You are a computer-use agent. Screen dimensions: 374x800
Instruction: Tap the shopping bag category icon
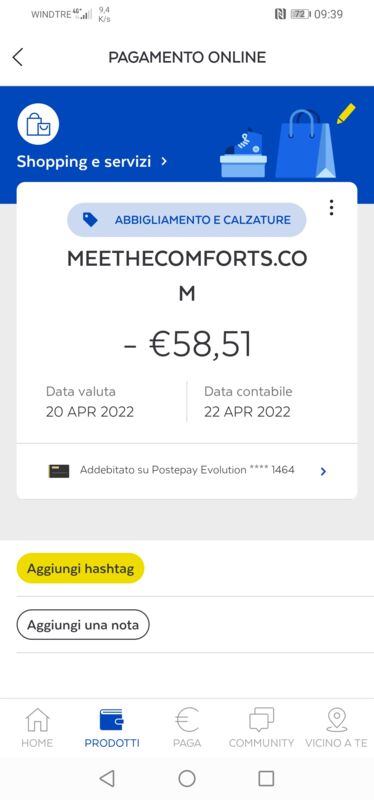(38, 124)
